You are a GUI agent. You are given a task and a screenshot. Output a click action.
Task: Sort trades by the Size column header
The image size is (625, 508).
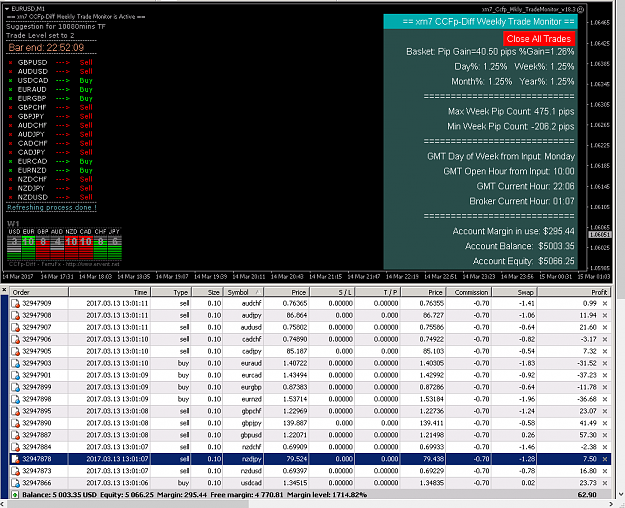[208, 292]
